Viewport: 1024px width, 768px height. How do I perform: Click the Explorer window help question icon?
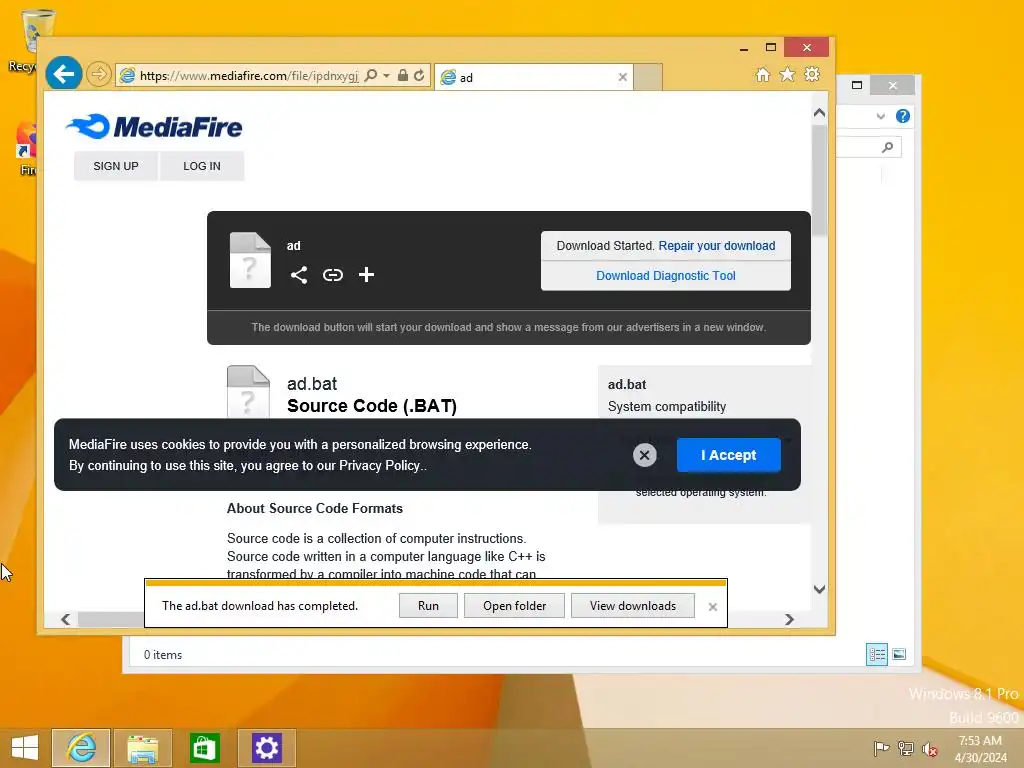(903, 116)
